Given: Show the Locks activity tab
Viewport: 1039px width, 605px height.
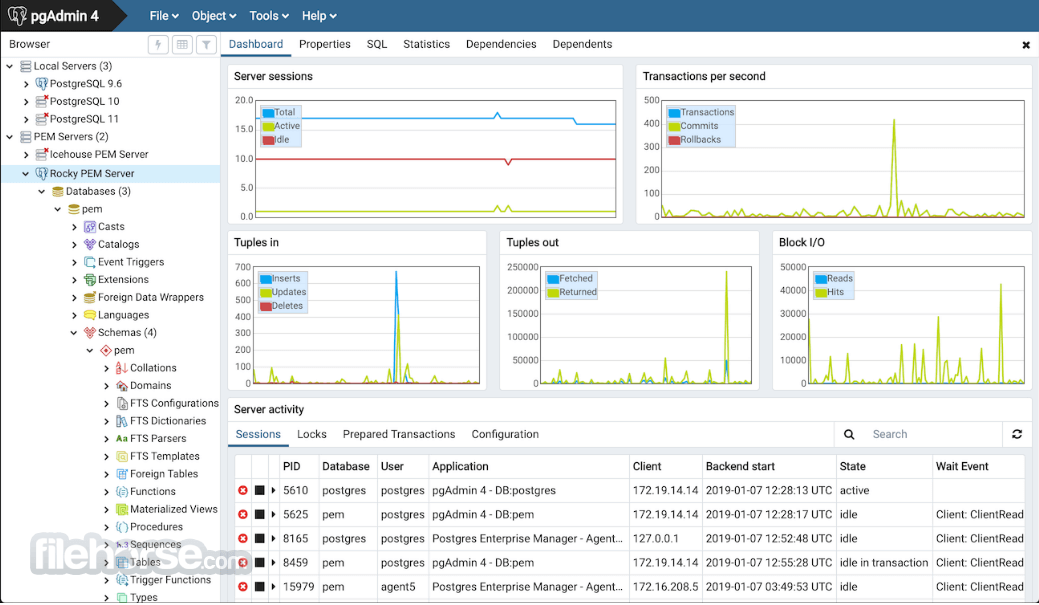Looking at the screenshot, I should (x=311, y=434).
